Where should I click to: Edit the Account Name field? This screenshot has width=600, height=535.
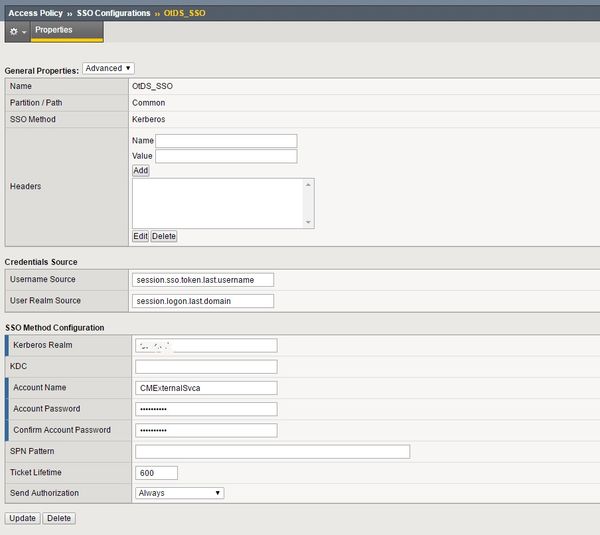(205, 388)
